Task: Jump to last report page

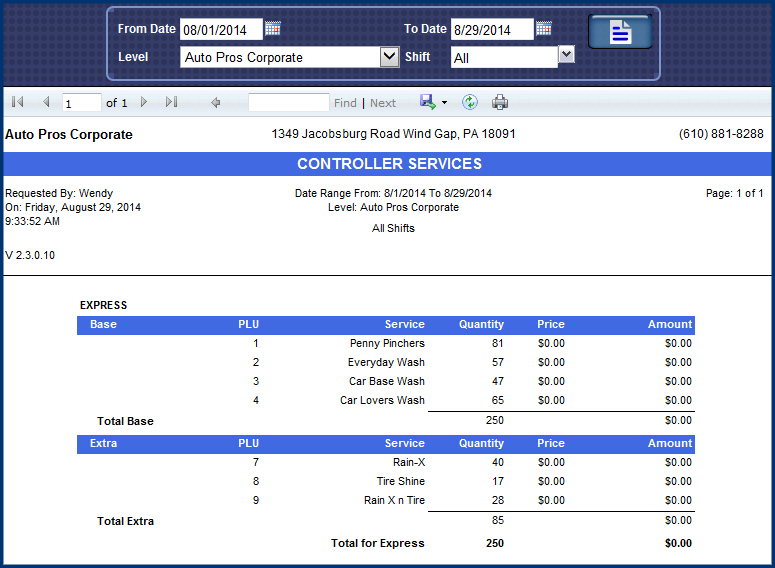Action: (x=171, y=102)
